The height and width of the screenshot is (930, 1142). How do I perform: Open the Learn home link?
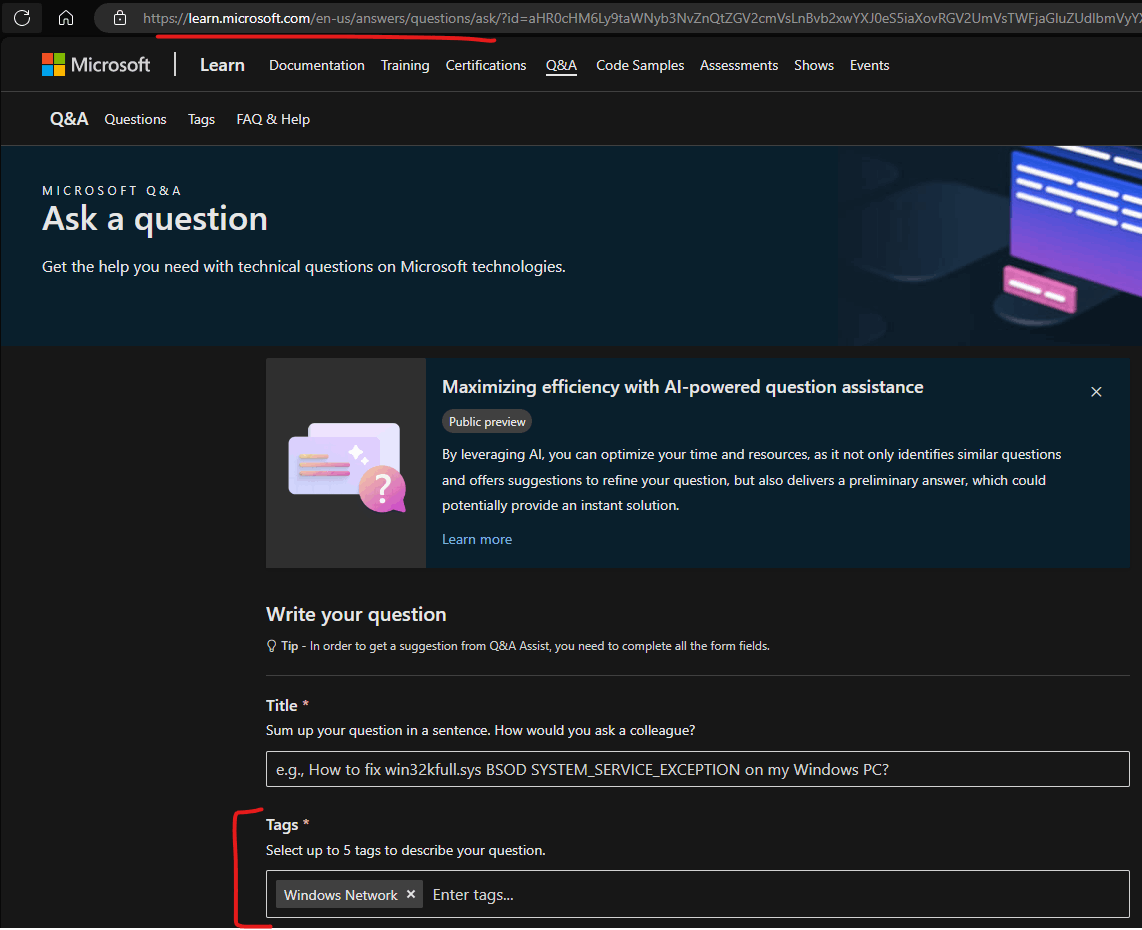222,65
